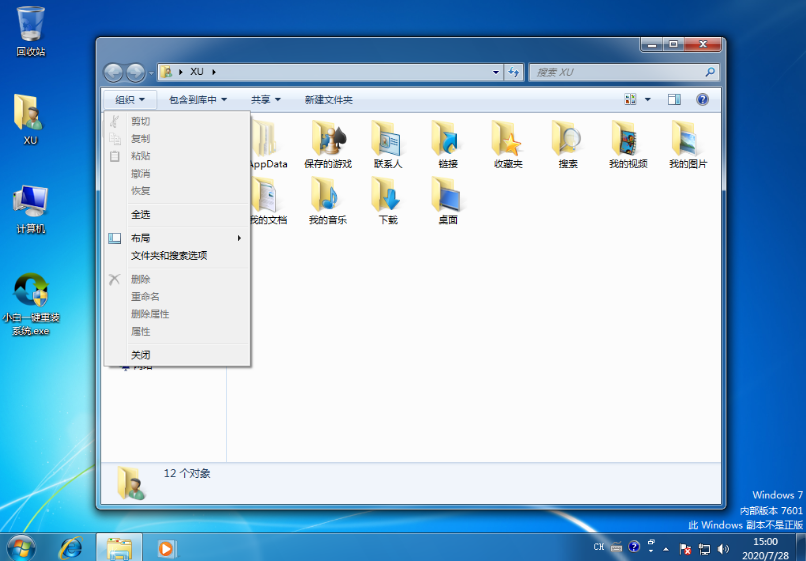The height and width of the screenshot is (561, 806).
Task: Choose 关闭 from the menu
Action: click(177, 355)
